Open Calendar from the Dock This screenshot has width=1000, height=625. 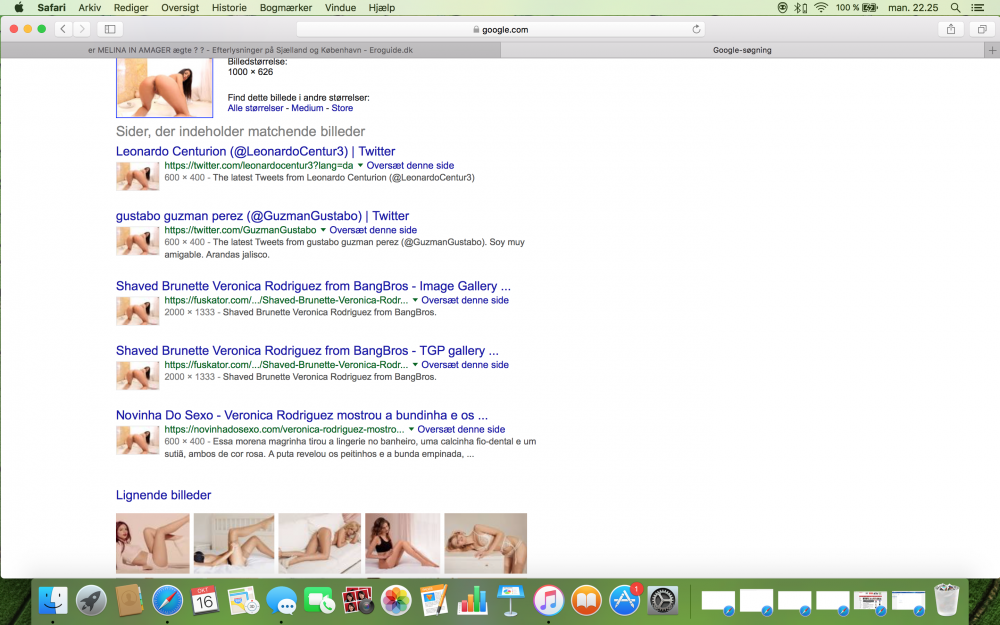205,601
